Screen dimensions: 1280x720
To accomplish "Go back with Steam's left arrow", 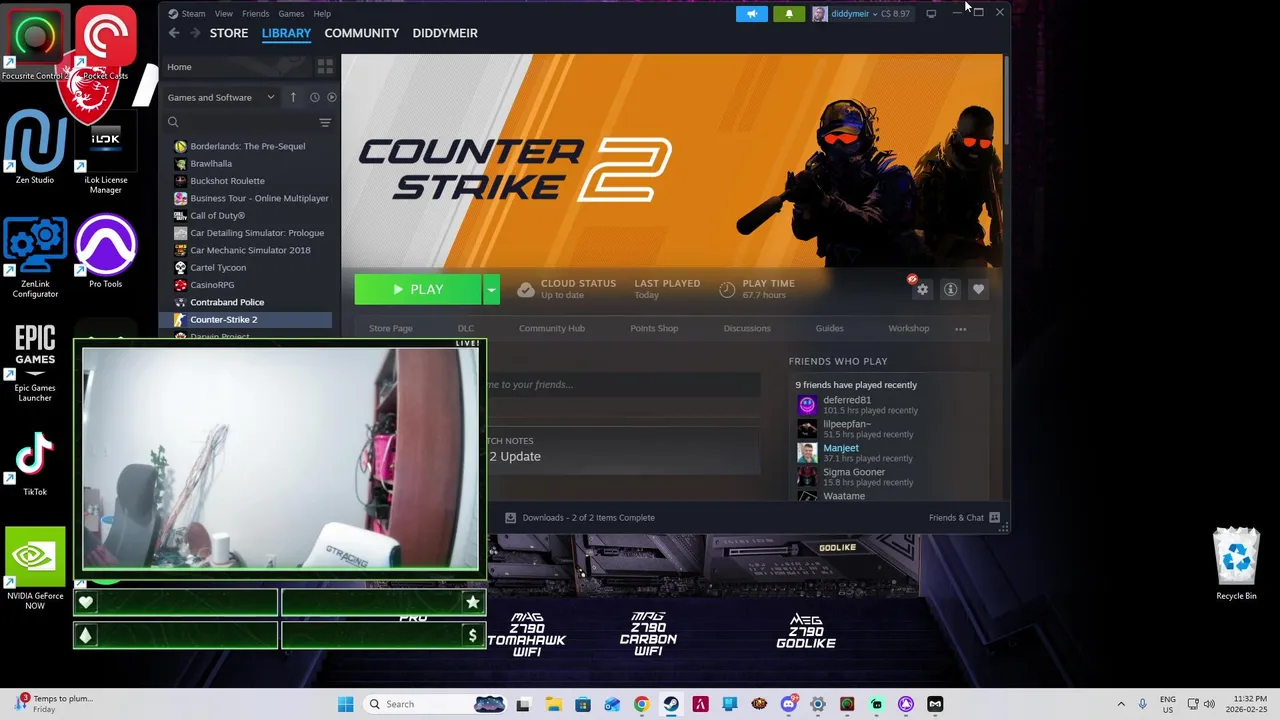I will click(x=174, y=33).
